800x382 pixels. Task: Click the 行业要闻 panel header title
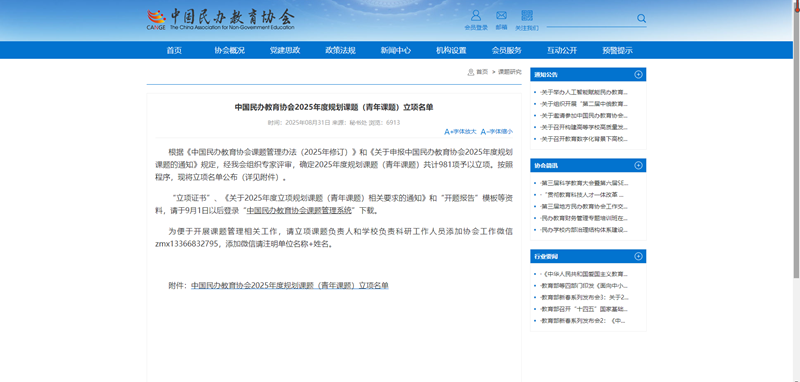(546, 257)
